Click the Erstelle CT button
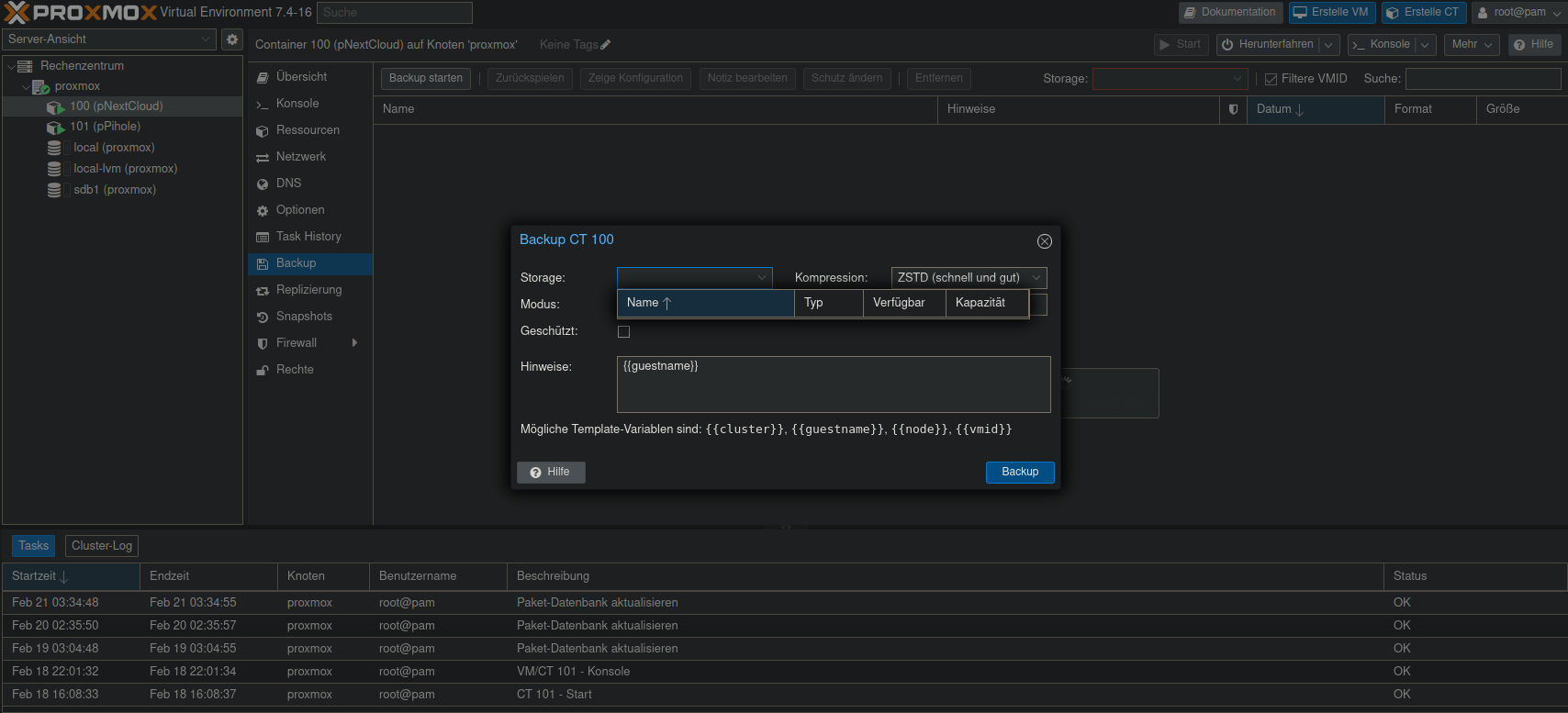The image size is (1568, 713). pyautogui.click(x=1423, y=13)
